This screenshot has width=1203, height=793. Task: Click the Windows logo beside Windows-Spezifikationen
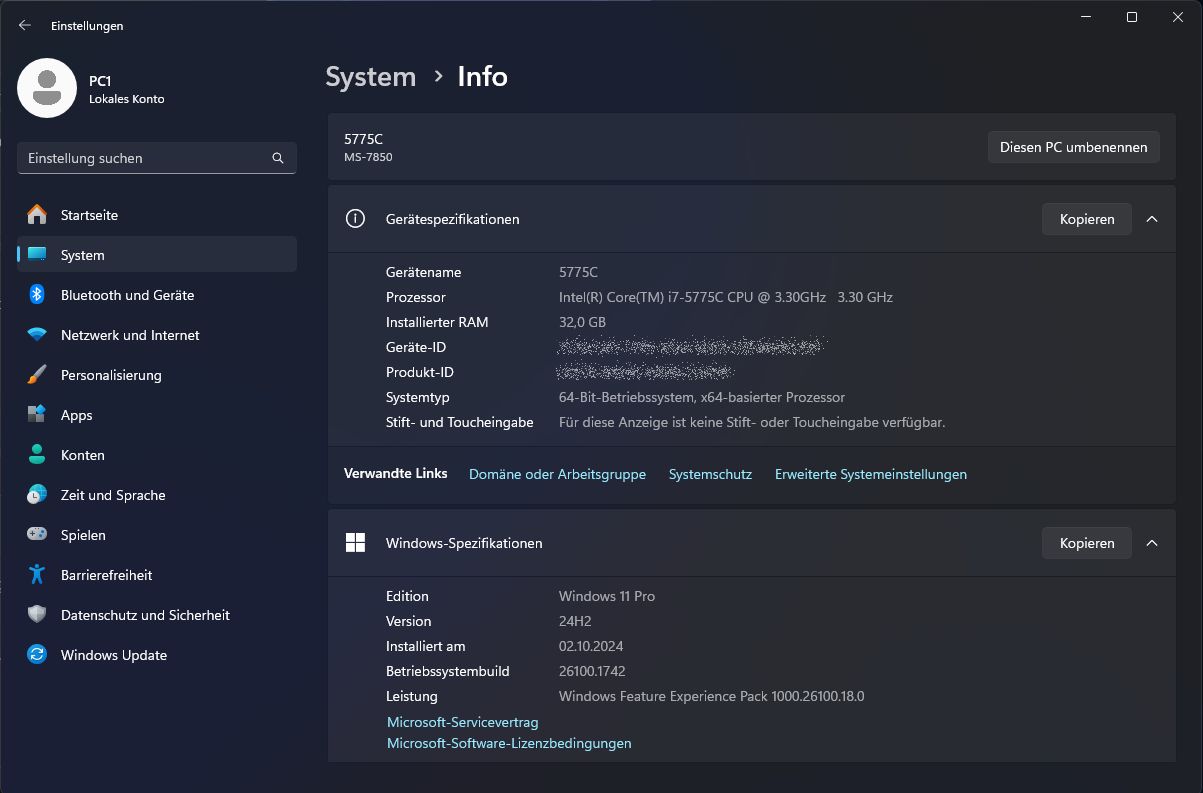[355, 543]
